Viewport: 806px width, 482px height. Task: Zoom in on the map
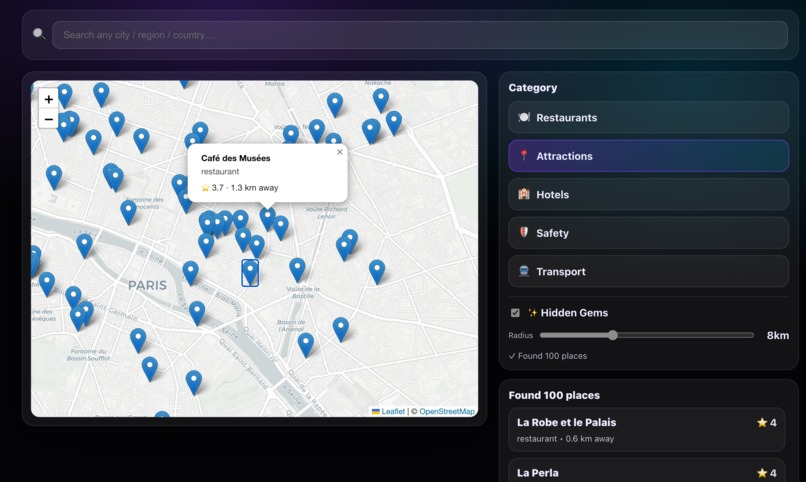pyautogui.click(x=48, y=99)
